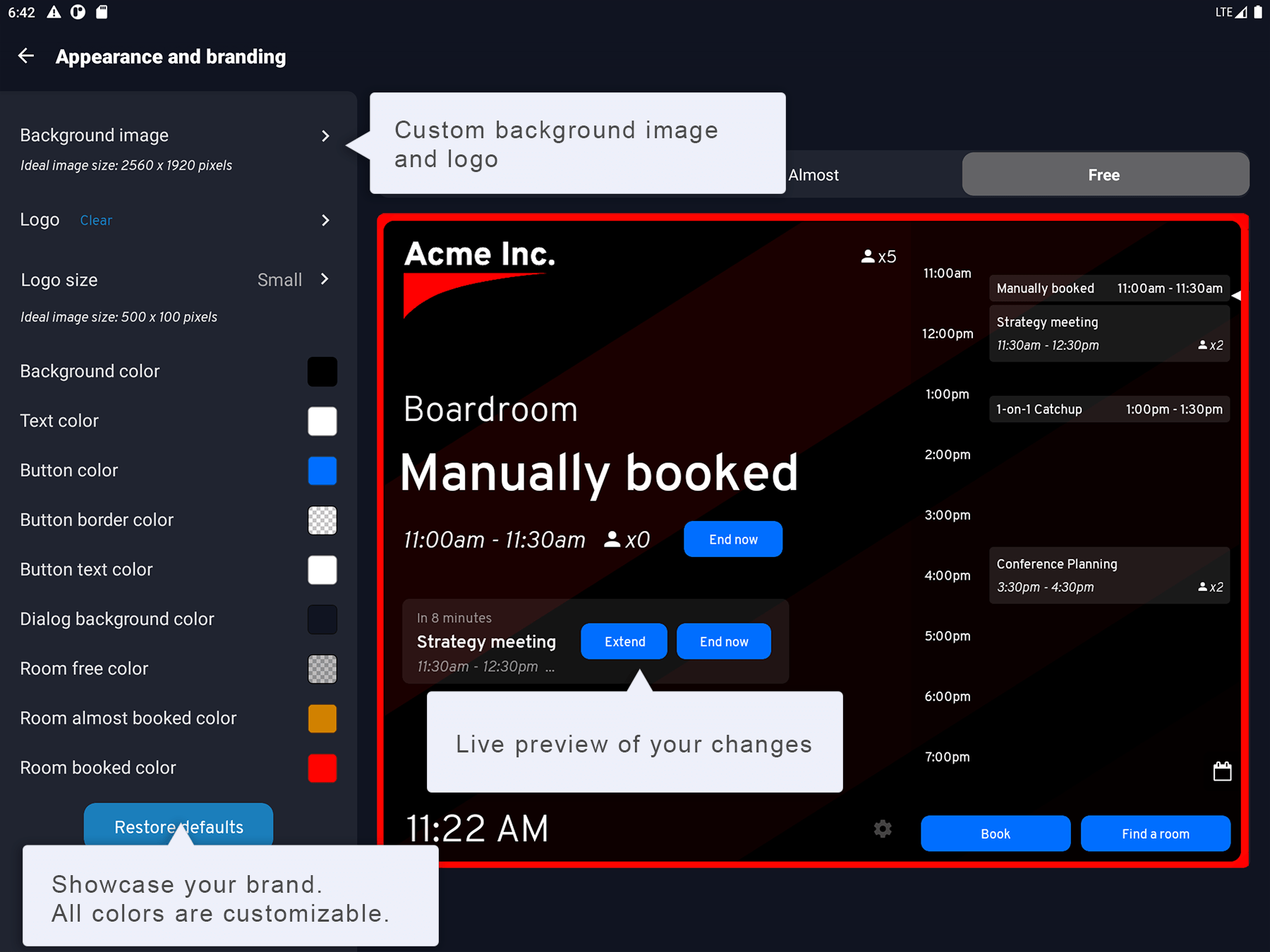Pick the Background color swatch
Viewport: 1270px width, 952px height.
pos(322,372)
